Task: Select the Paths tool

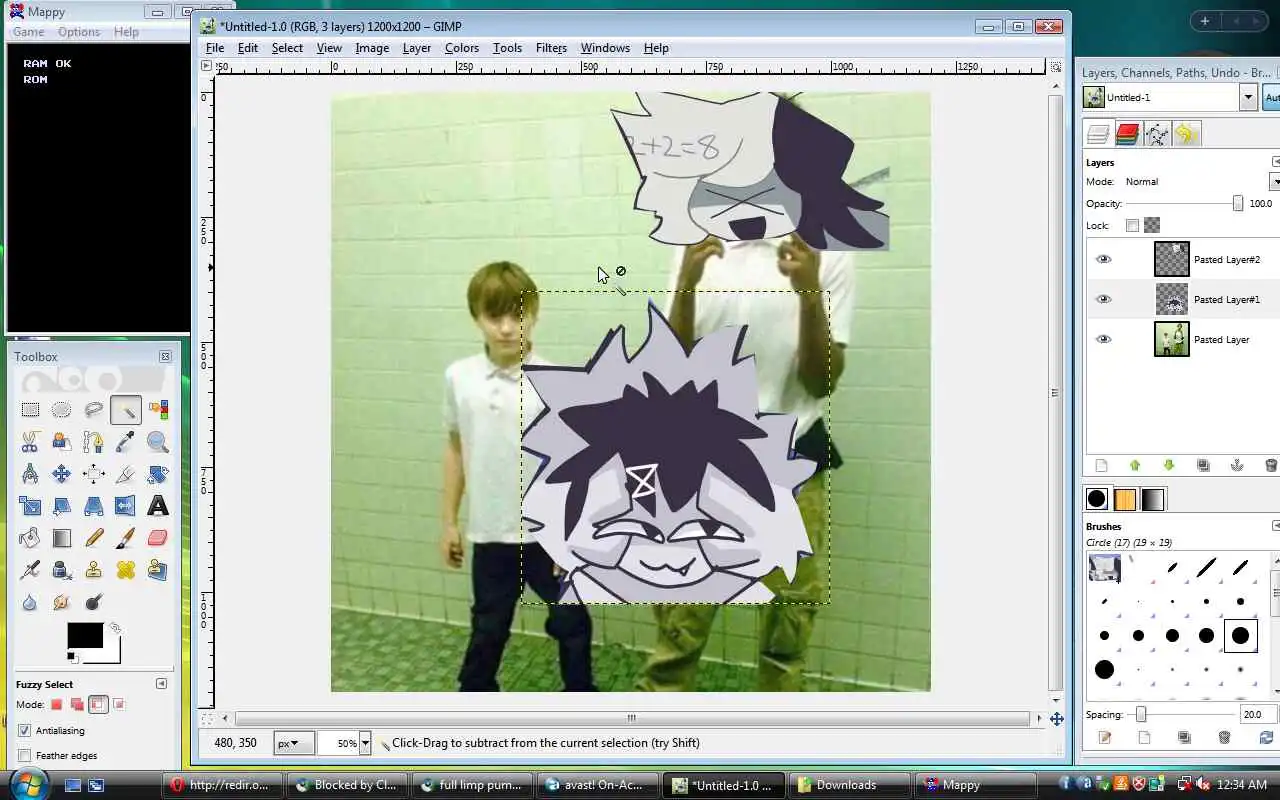Action: 94,442
